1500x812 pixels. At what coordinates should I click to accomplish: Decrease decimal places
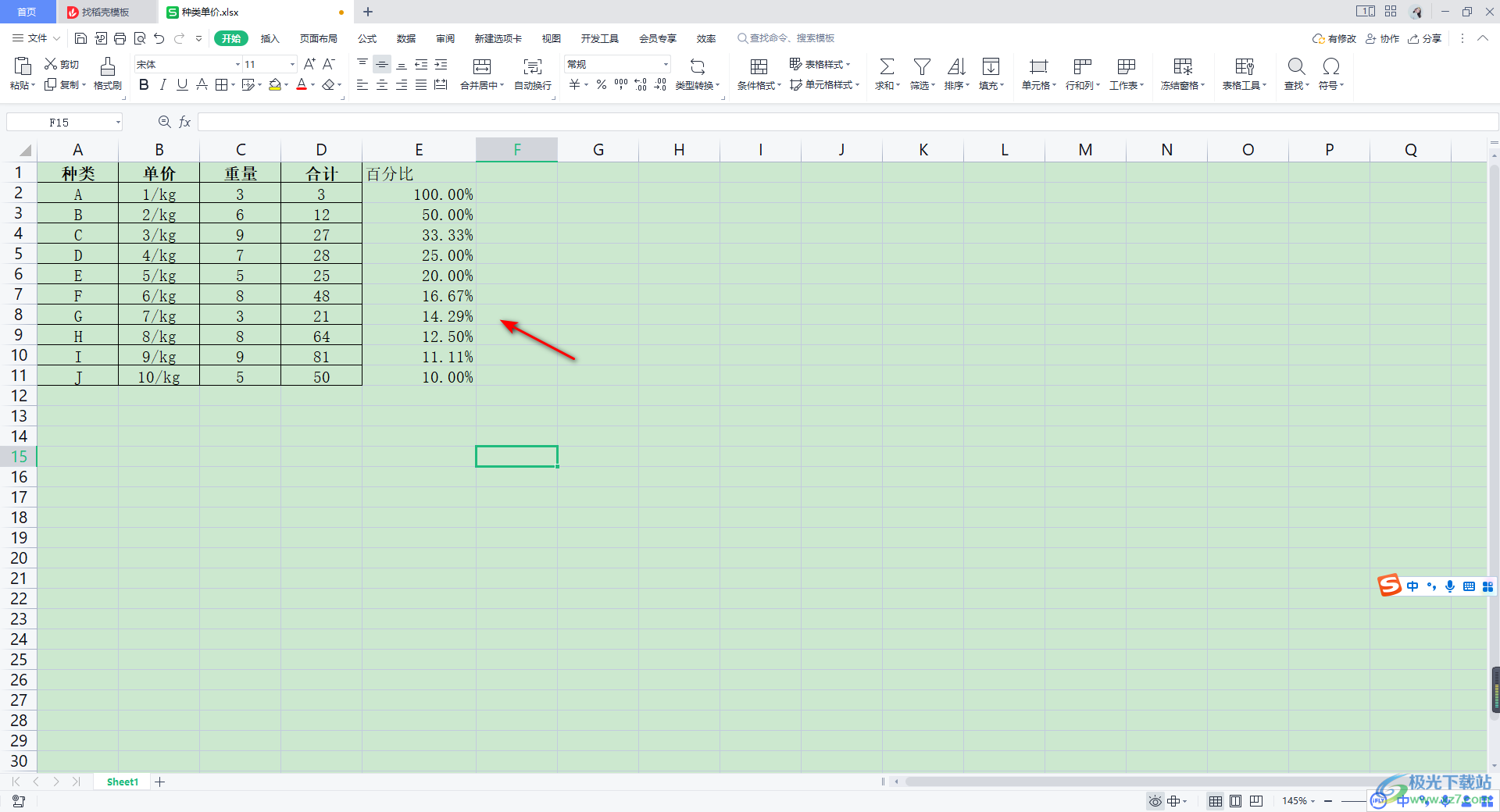(x=660, y=84)
